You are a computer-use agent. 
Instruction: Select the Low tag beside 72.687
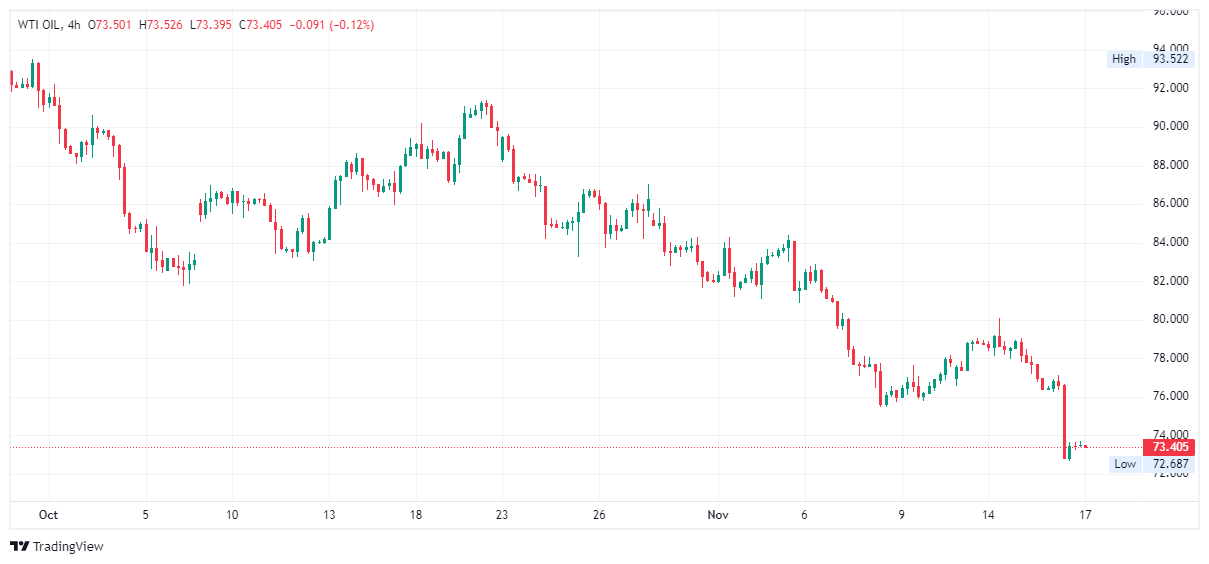(1125, 464)
